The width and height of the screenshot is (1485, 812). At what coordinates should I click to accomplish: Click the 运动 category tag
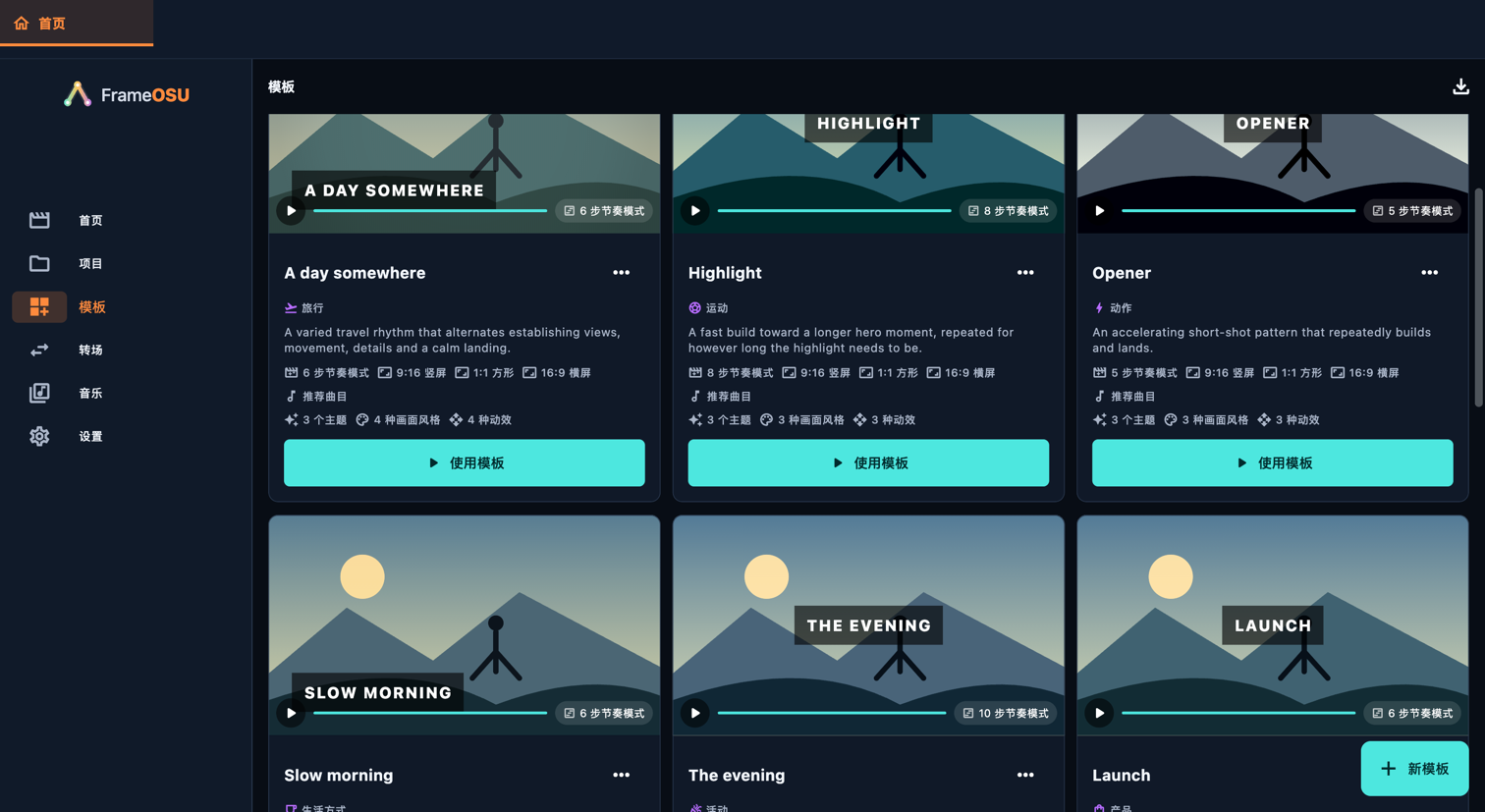(708, 308)
